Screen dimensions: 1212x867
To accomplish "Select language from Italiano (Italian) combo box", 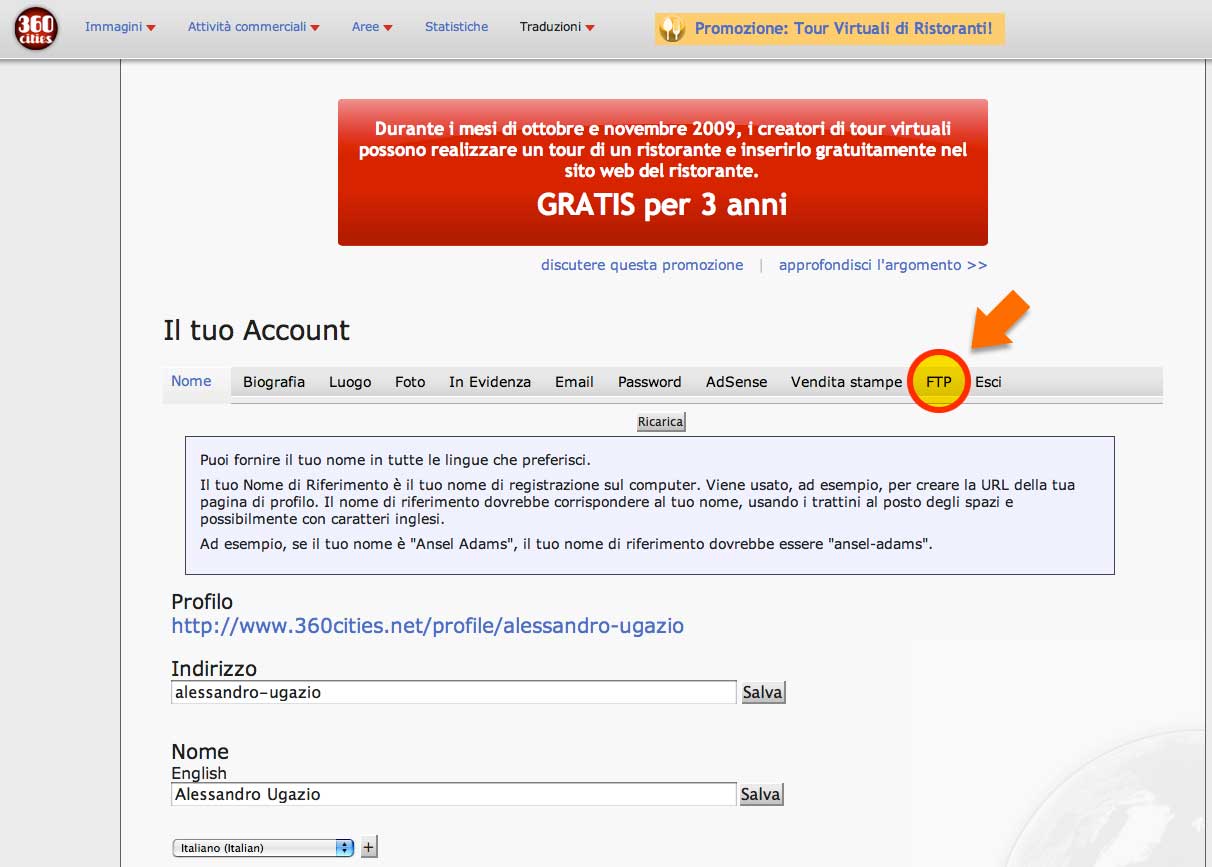I will tap(264, 847).
